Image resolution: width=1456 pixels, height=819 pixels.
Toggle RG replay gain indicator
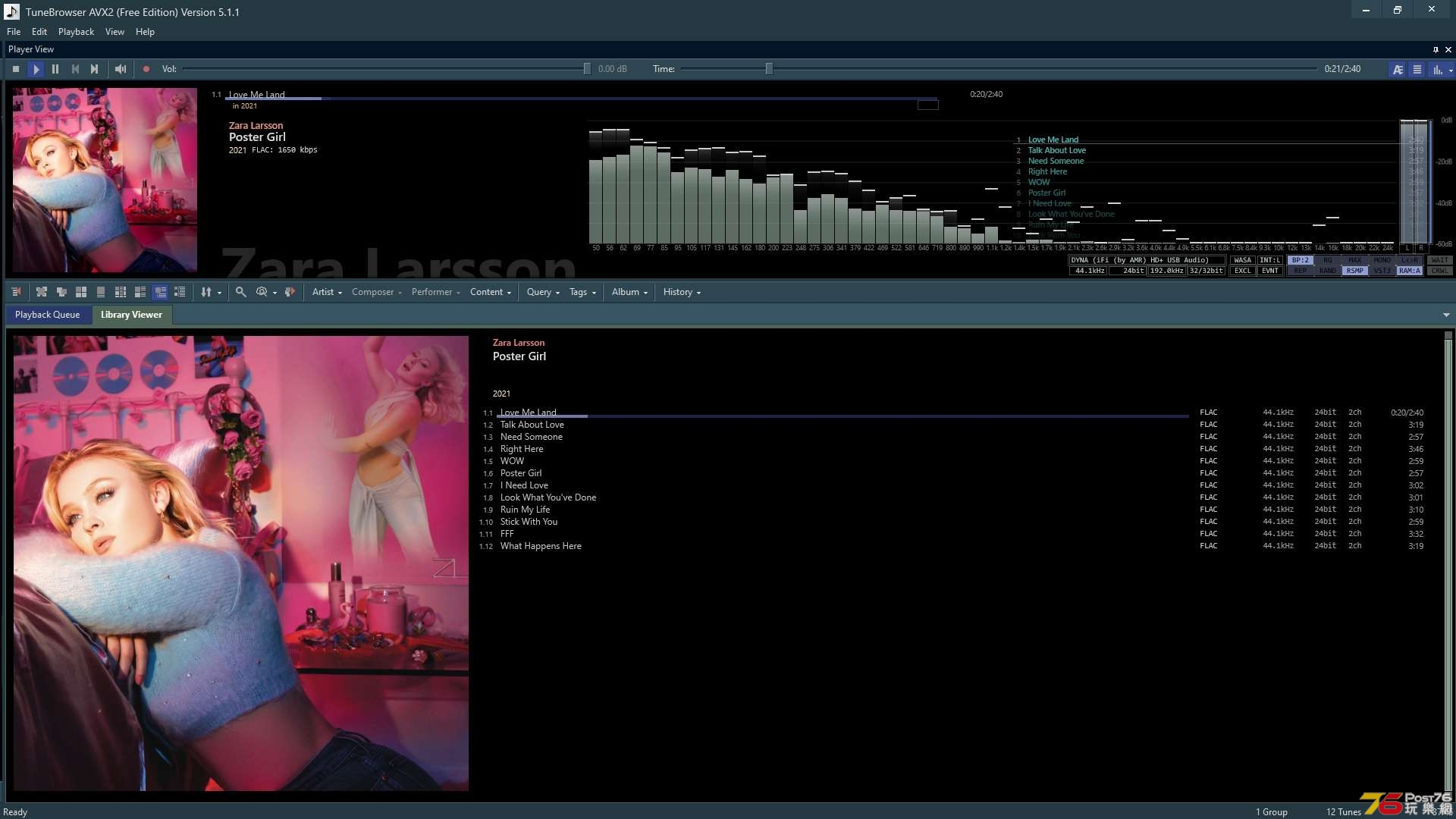coord(1328,260)
